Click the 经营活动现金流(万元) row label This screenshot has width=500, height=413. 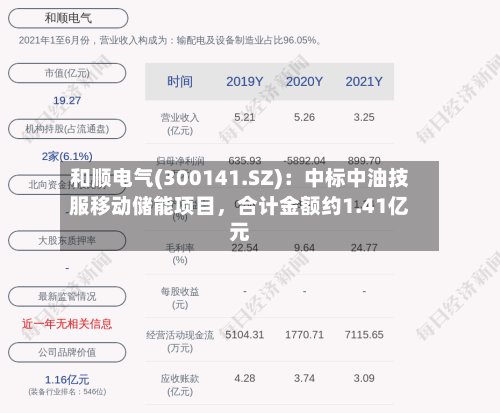(180, 341)
